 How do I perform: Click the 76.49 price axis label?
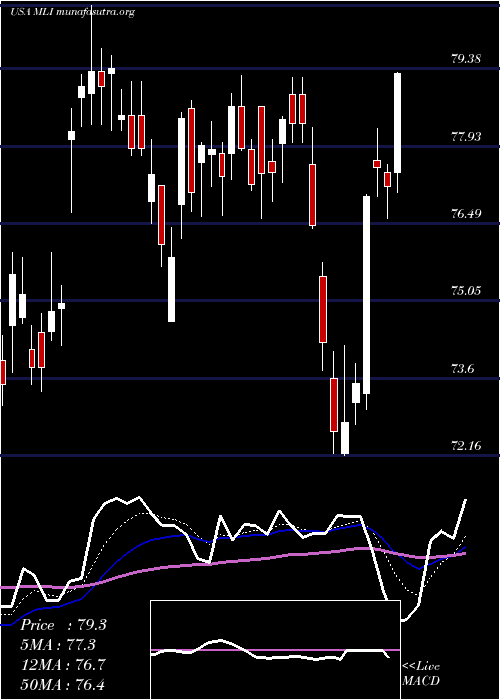pyautogui.click(x=466, y=213)
